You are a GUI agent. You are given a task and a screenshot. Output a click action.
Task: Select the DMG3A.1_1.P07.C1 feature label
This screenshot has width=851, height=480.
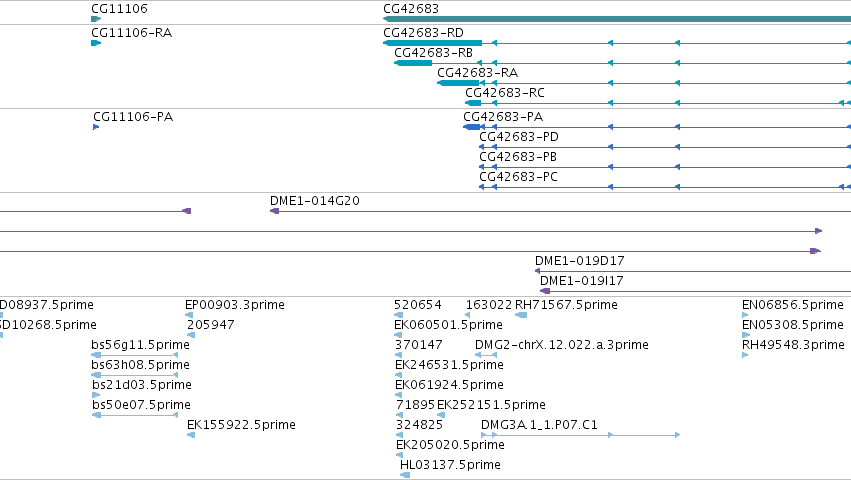[539, 425]
